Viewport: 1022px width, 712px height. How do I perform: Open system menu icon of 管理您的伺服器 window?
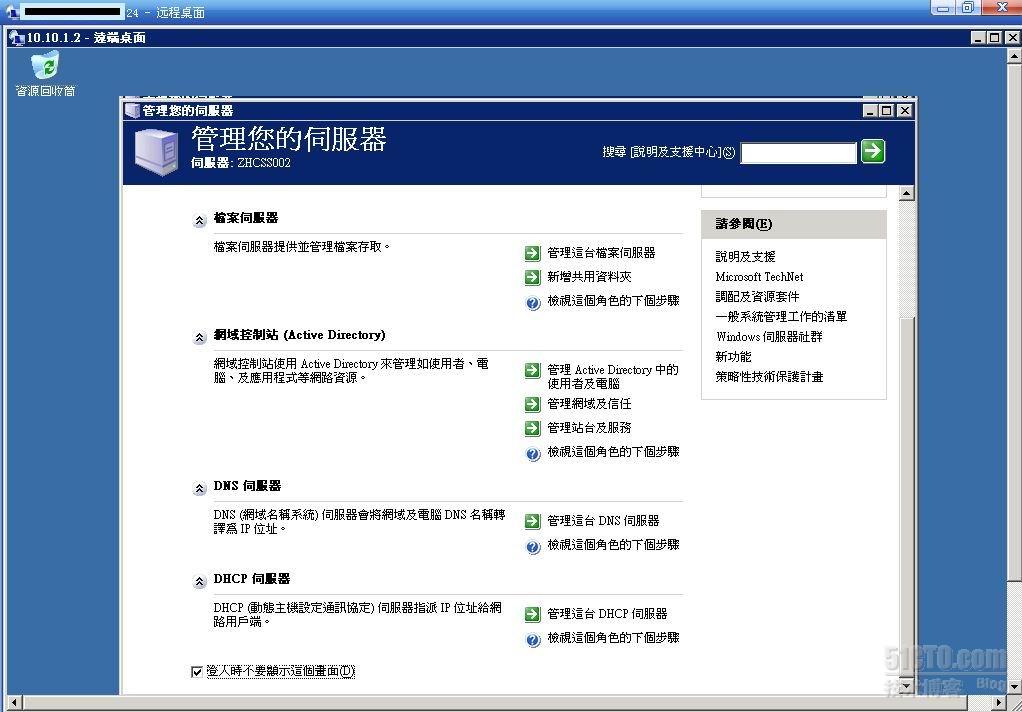[132, 111]
